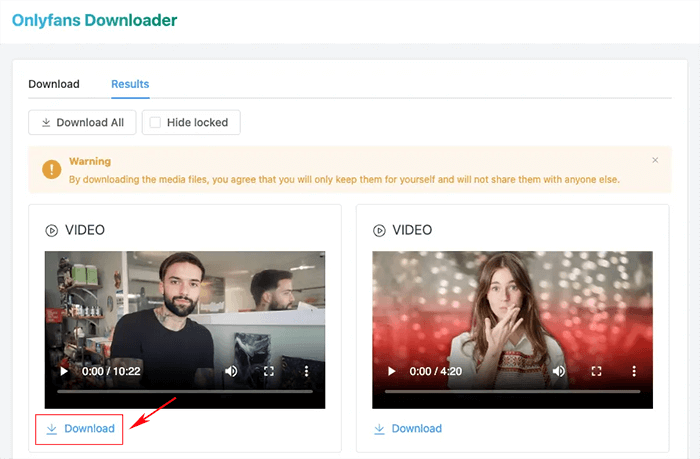Viewport: 700px width, 459px height.
Task: Enter fullscreen on the second video
Action: [x=596, y=371]
